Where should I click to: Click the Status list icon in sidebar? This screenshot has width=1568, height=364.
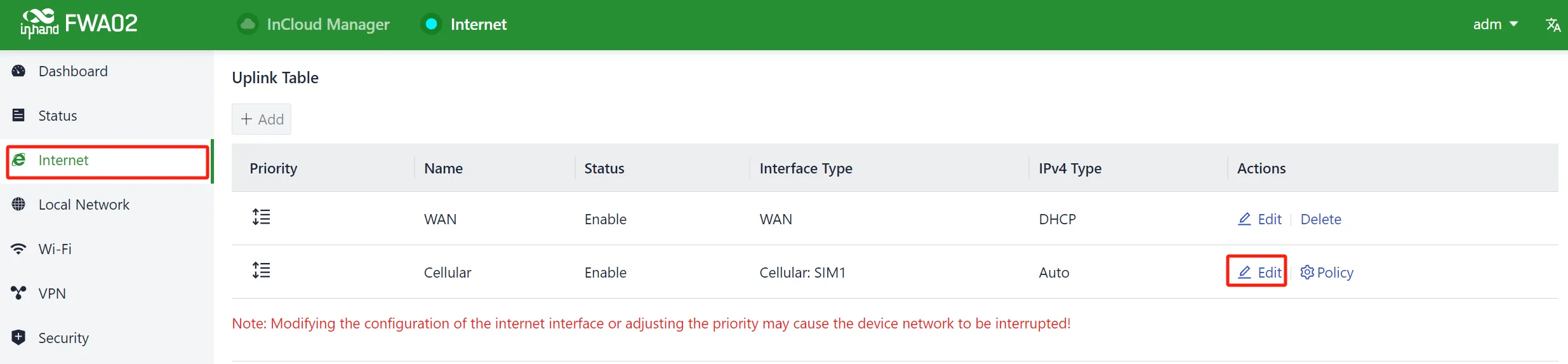[x=18, y=115]
